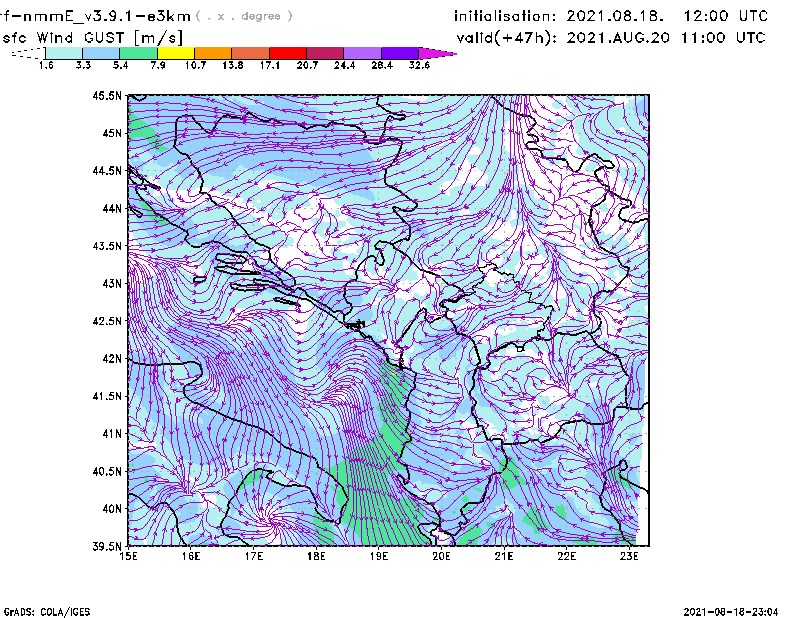
Task: Click the 15E longitude axis label
Action: [128, 556]
